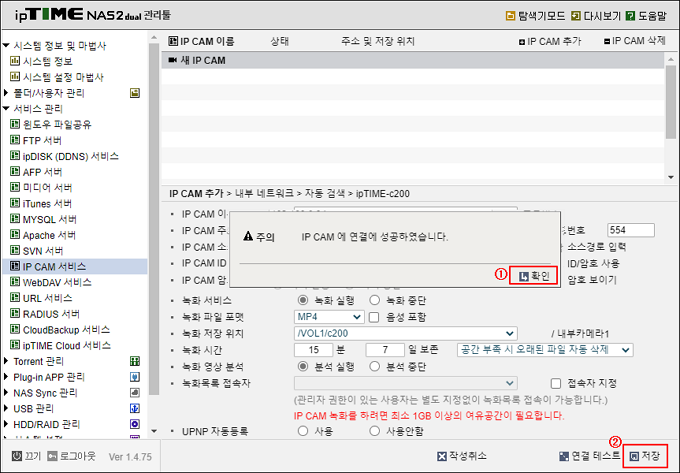The image size is (680, 473).
Task: Click the 끄기 power-off icon
Action: pyautogui.click(x=17, y=456)
